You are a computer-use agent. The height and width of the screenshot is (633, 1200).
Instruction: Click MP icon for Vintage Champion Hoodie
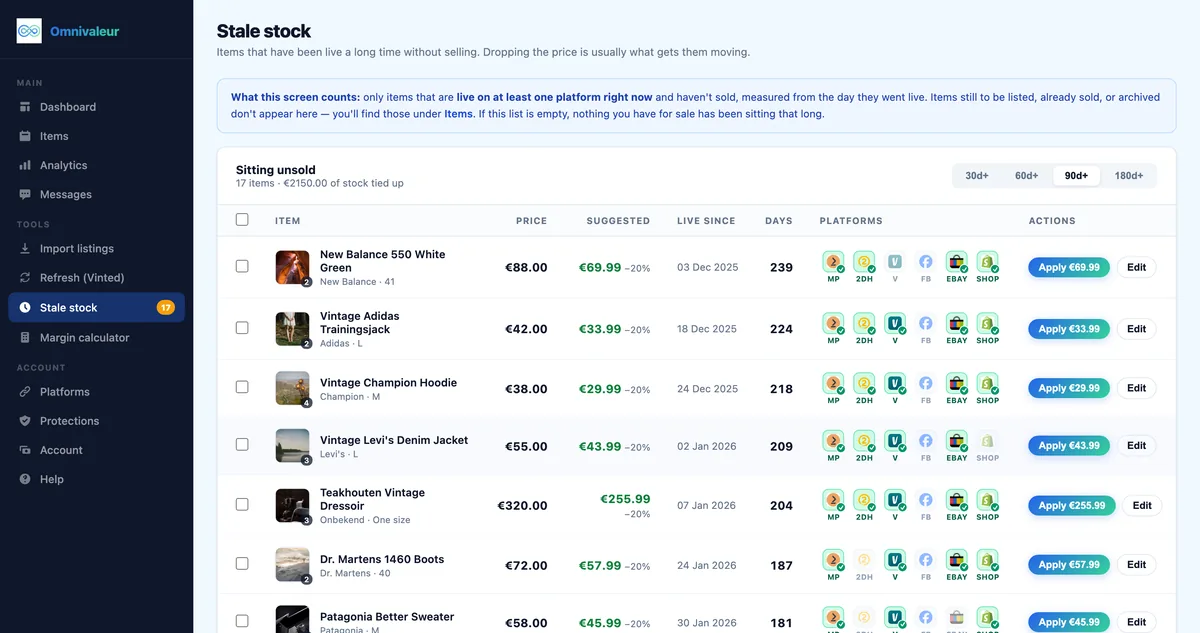(x=833, y=383)
